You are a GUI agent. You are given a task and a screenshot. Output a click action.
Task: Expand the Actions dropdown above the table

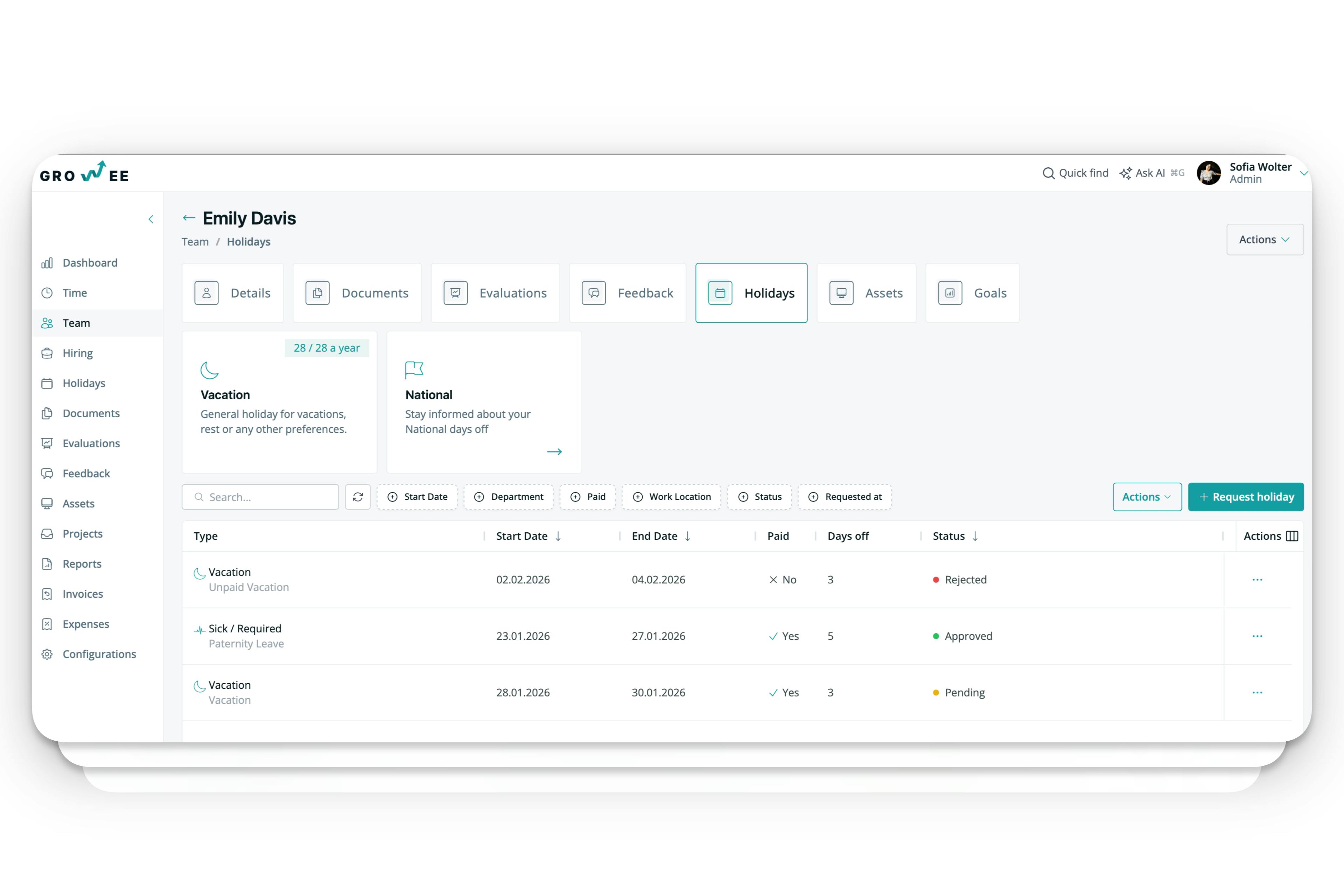[x=1147, y=497]
